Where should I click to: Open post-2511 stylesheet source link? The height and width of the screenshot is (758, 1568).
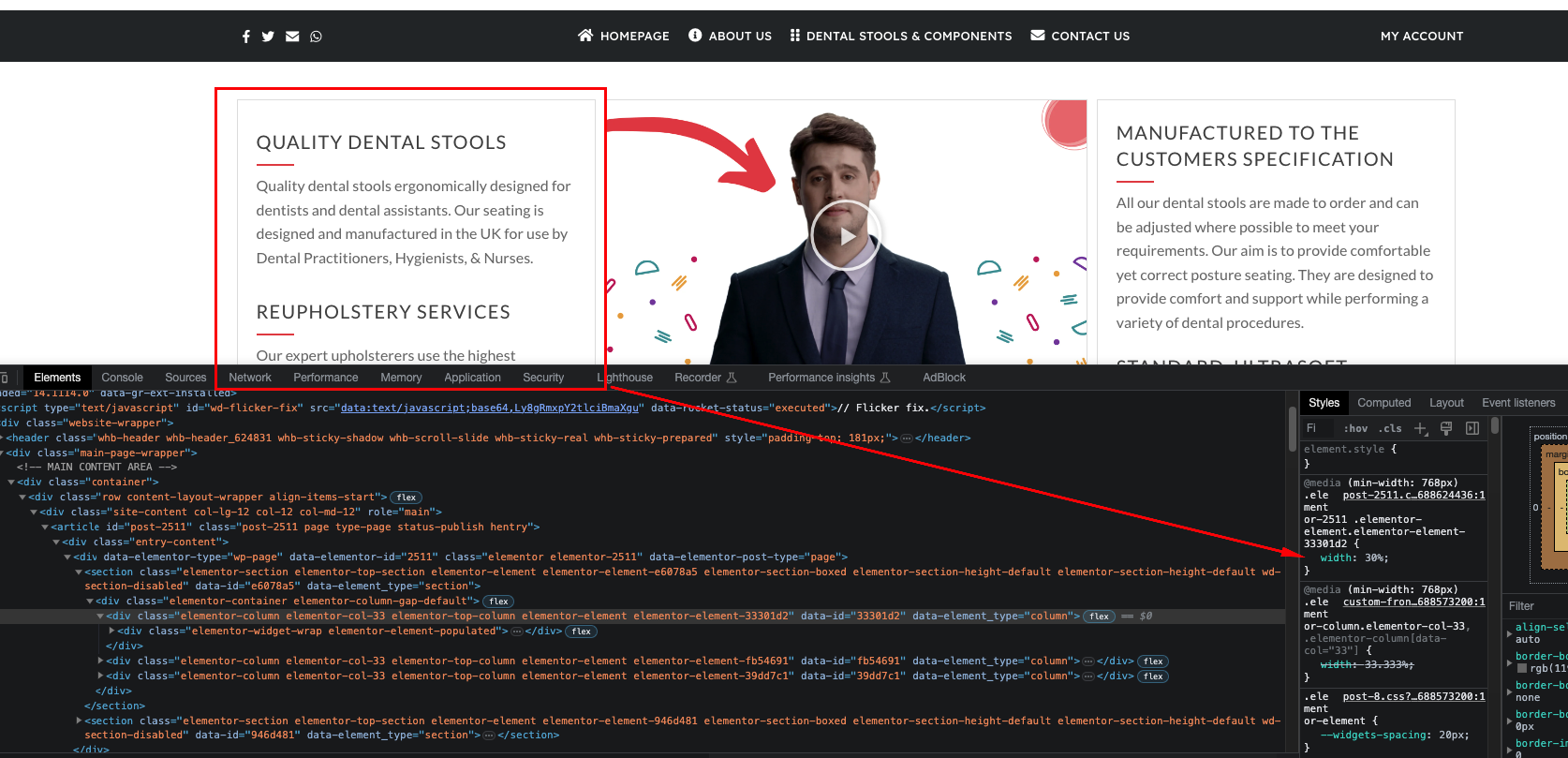[x=1414, y=496]
